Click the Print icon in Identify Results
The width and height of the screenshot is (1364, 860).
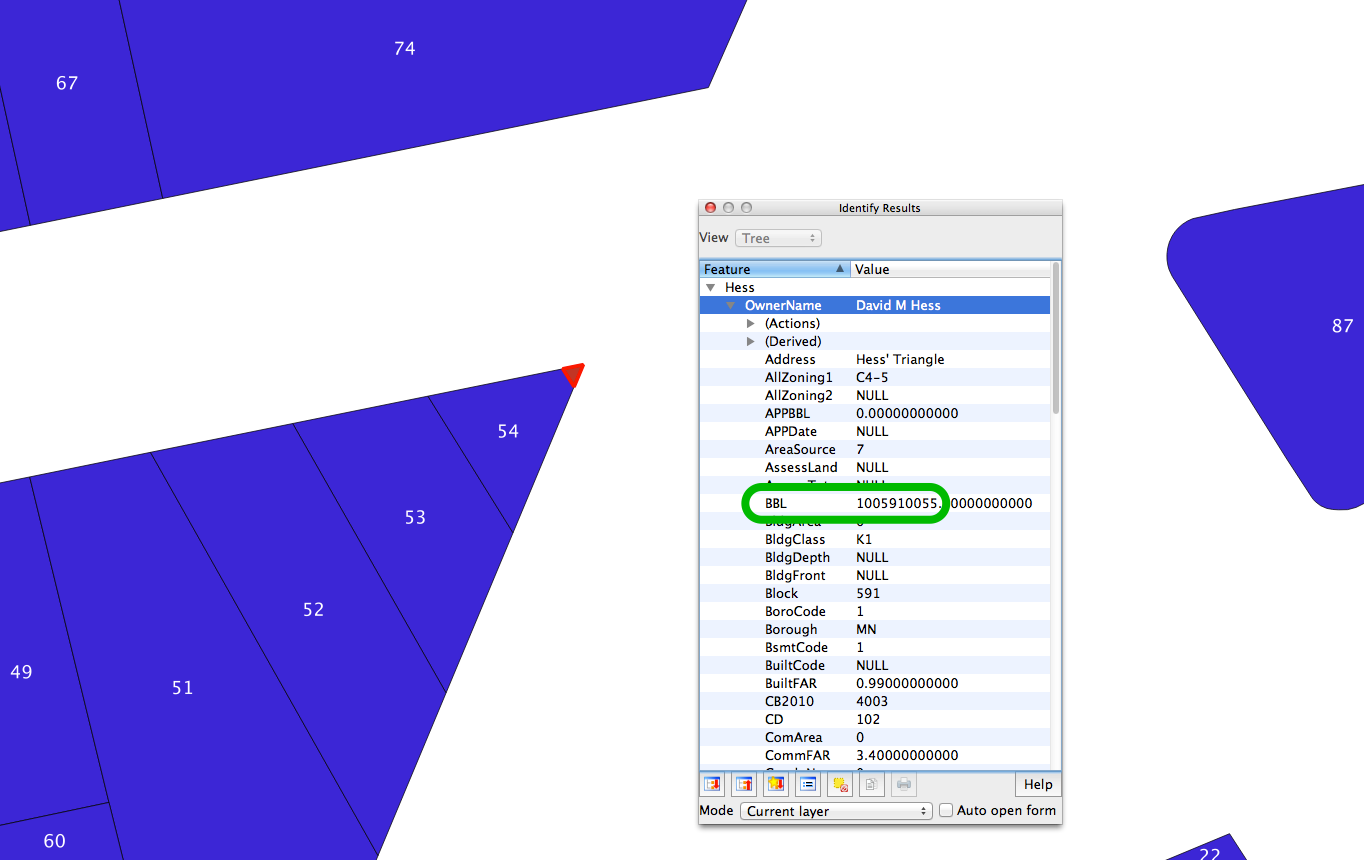(904, 785)
